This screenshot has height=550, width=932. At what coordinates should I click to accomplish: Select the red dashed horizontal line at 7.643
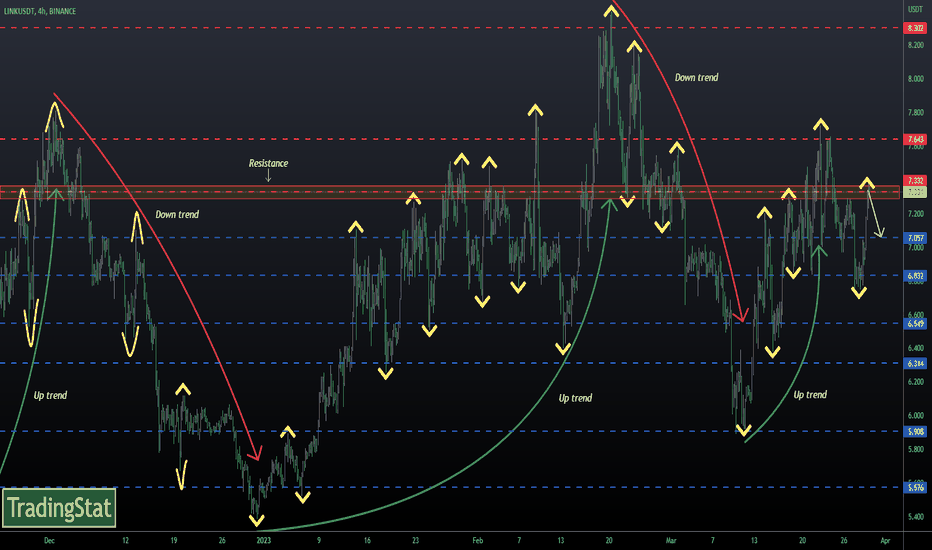tap(452, 139)
